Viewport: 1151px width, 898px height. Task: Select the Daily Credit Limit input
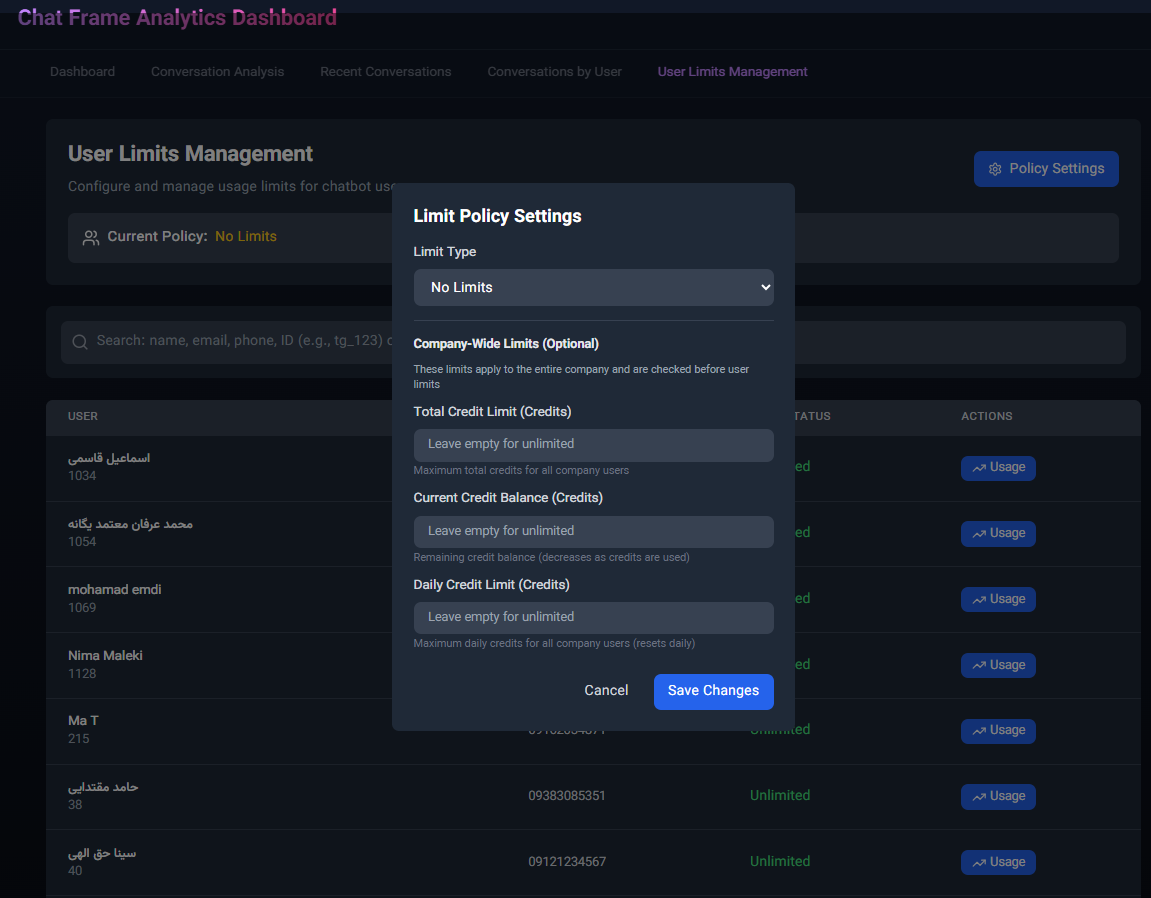(x=593, y=617)
